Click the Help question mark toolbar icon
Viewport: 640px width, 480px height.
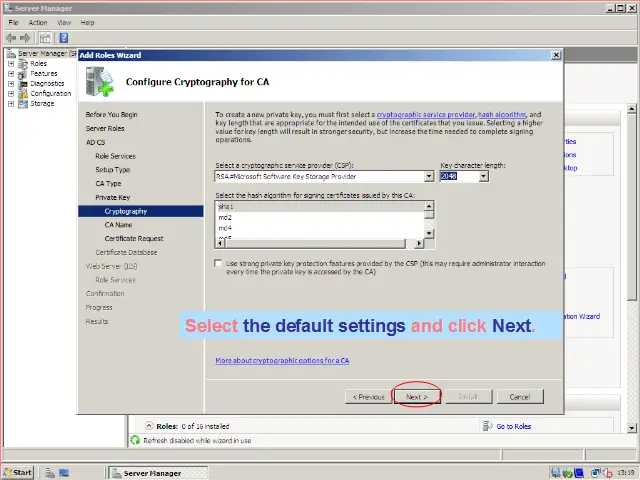[62, 37]
